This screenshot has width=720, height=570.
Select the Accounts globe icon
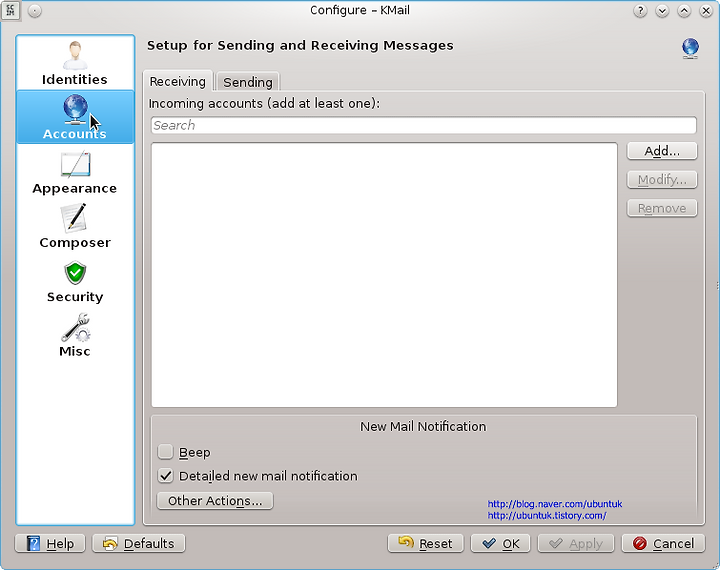pyautogui.click(x=75, y=109)
